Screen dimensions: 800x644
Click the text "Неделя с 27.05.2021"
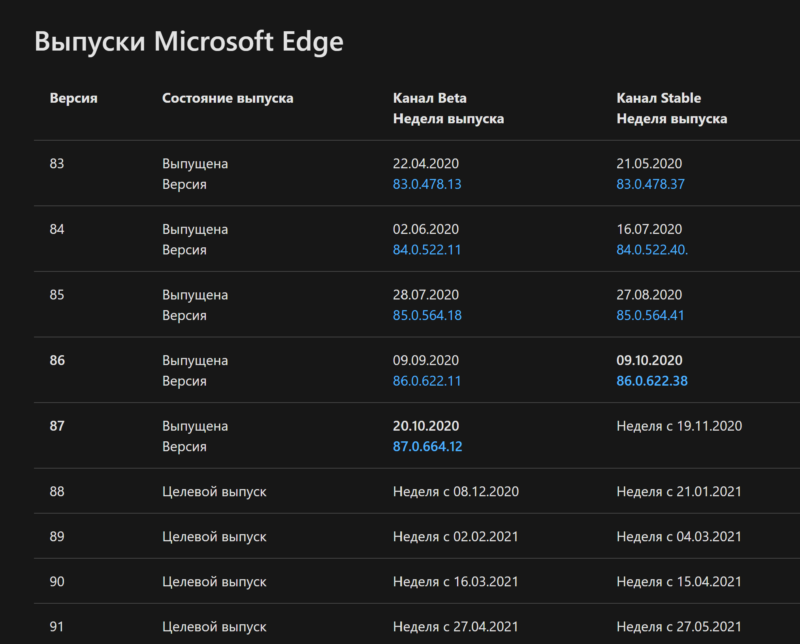tap(679, 627)
